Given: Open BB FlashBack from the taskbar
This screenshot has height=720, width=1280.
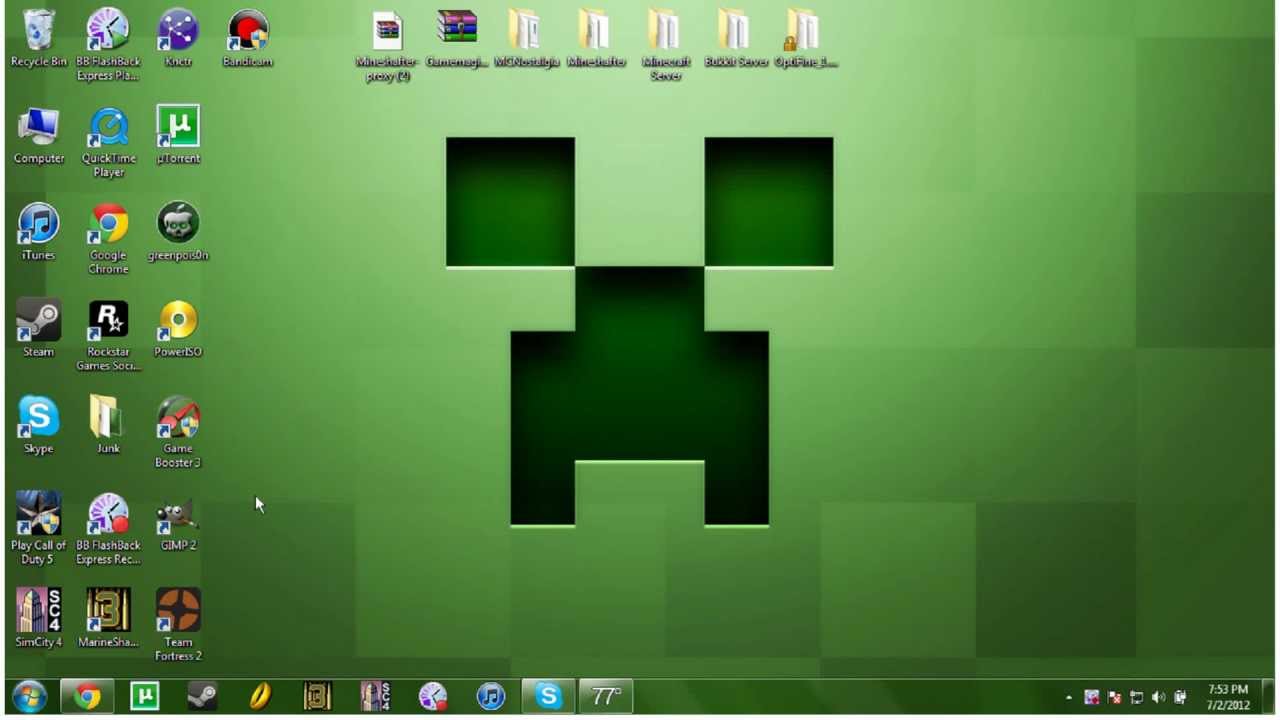Looking at the screenshot, I should coord(433,696).
